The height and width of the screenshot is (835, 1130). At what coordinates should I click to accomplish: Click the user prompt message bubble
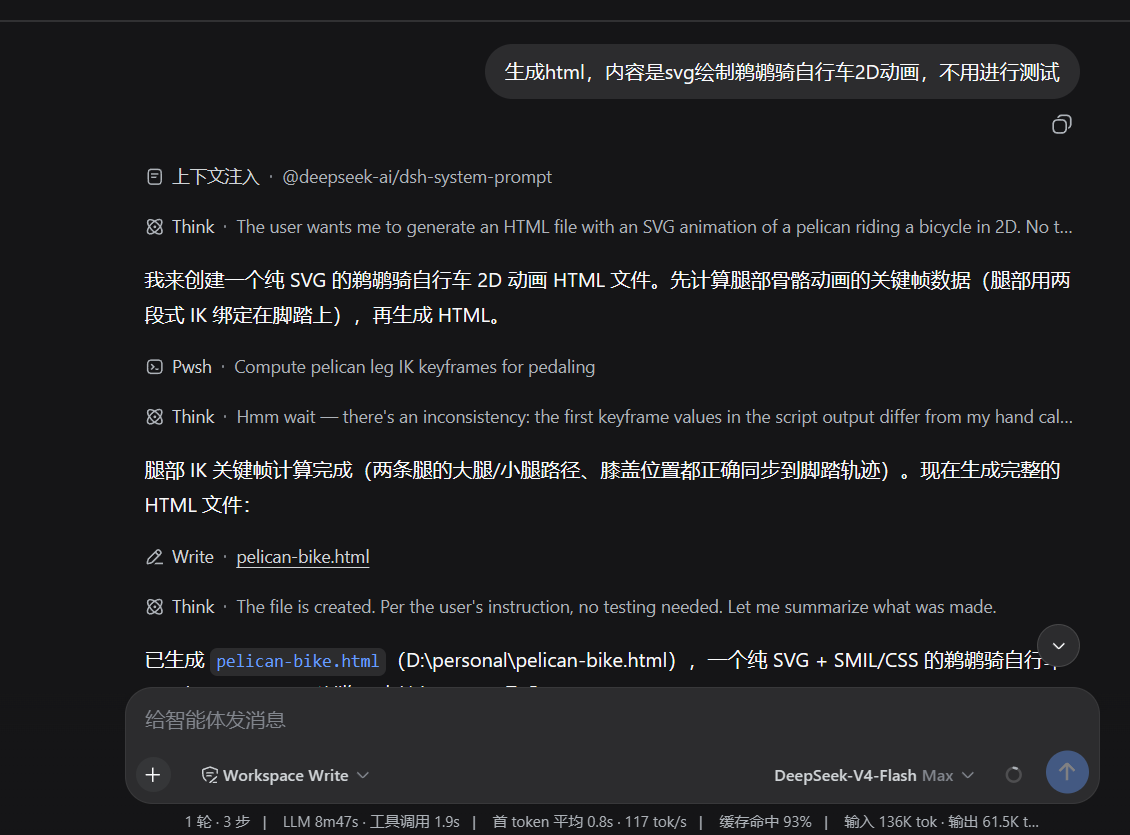click(x=782, y=72)
